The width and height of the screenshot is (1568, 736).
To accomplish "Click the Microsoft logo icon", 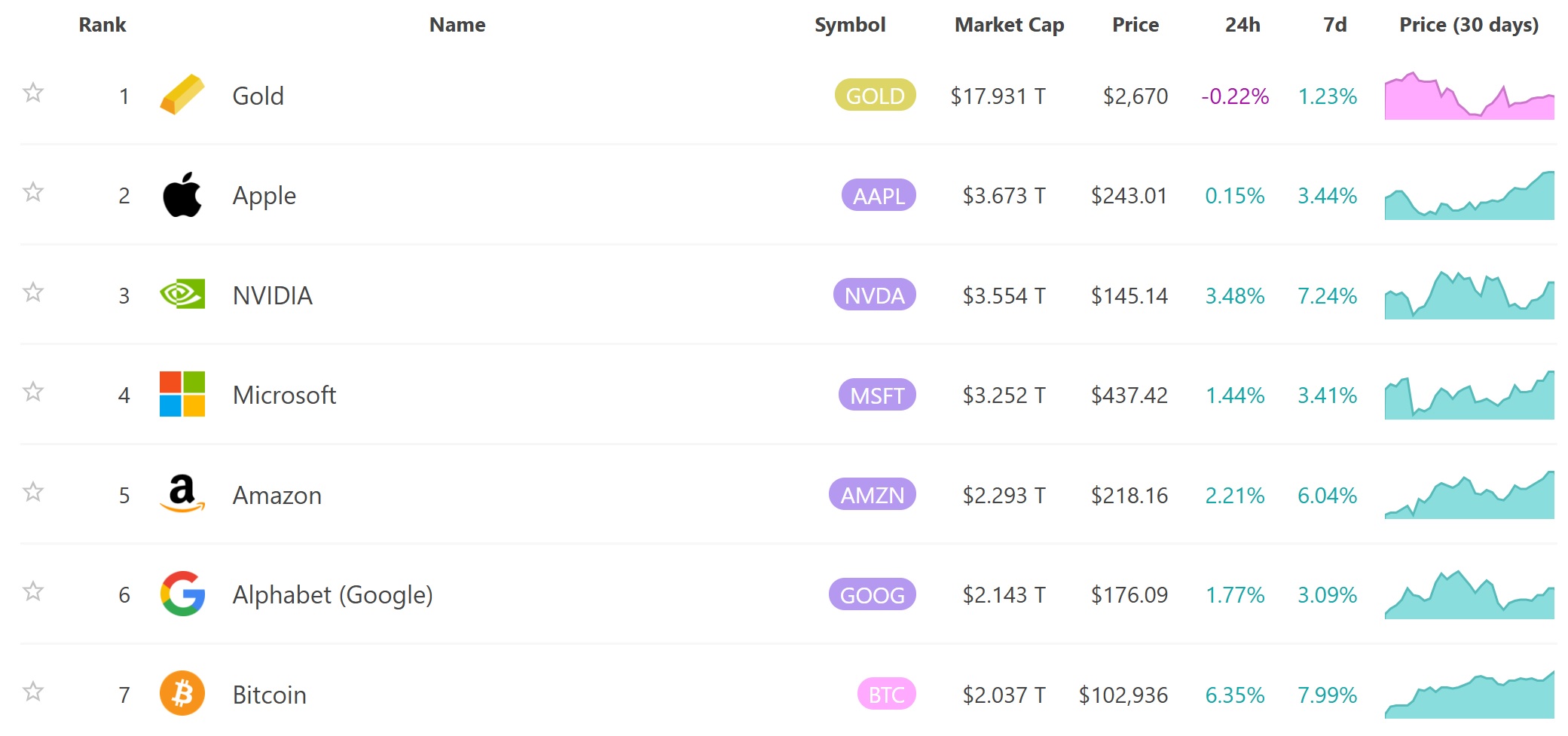I will click(x=182, y=394).
